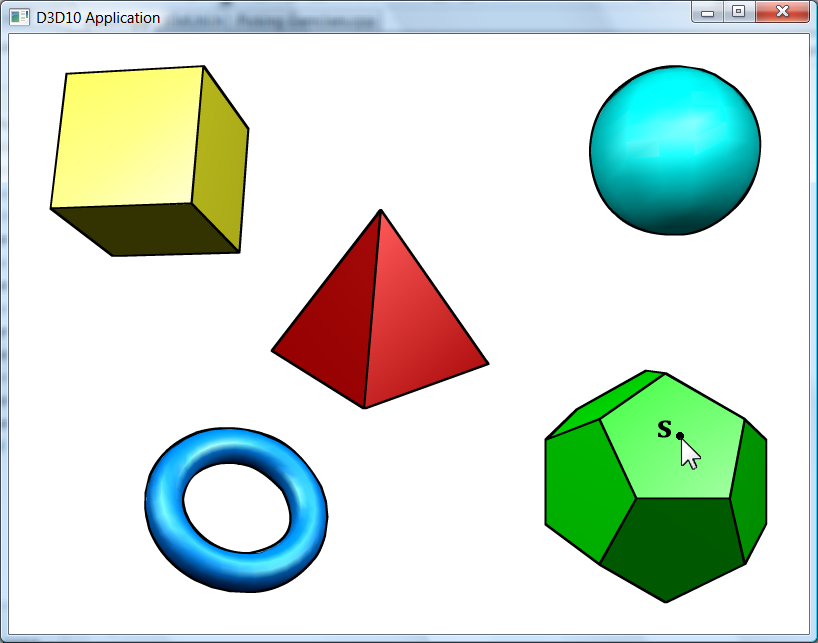Screen dimensions: 818x643
Task: Pick the black point marked S
Action: click(680, 435)
